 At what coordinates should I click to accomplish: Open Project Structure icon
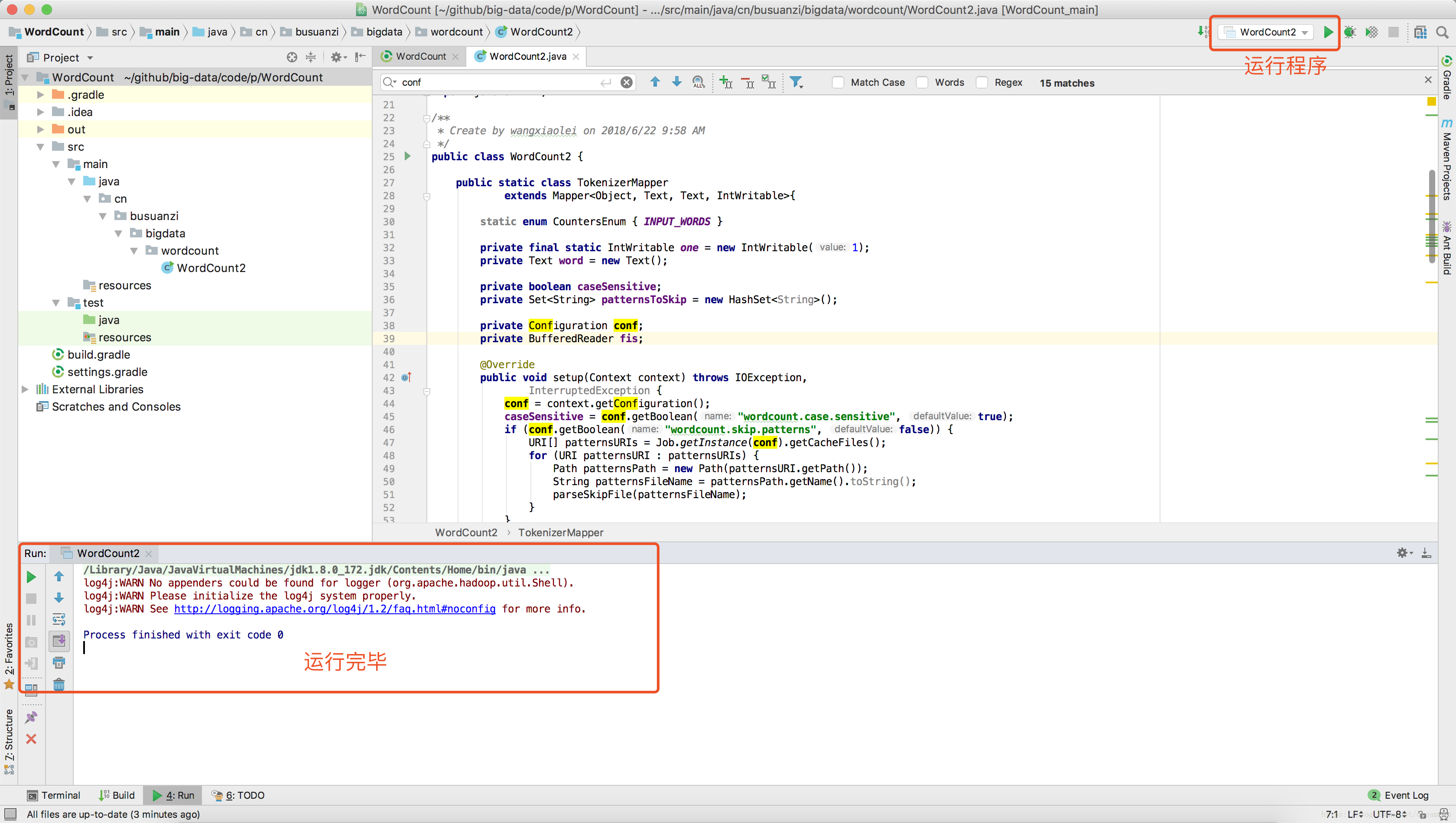pyautogui.click(x=1420, y=32)
